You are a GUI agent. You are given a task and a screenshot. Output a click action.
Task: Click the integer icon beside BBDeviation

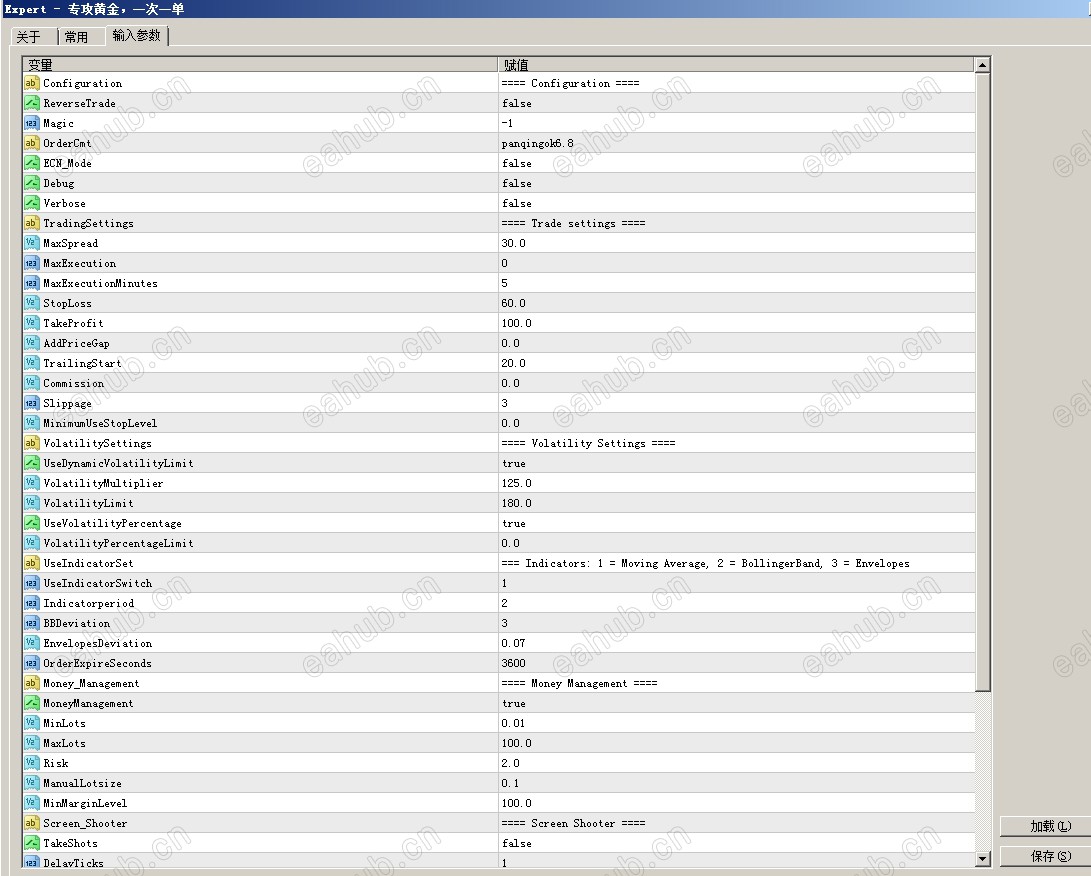pos(31,623)
